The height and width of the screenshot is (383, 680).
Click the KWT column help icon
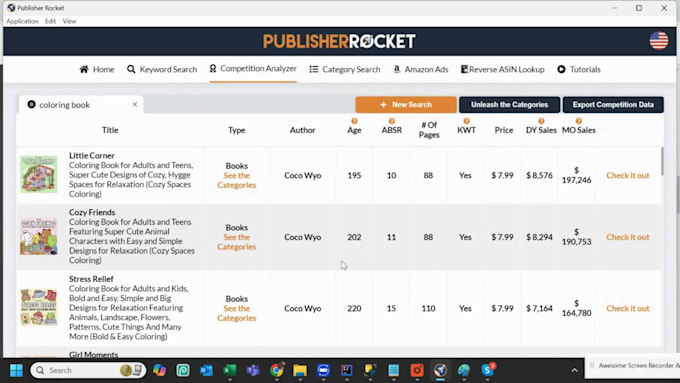point(466,121)
